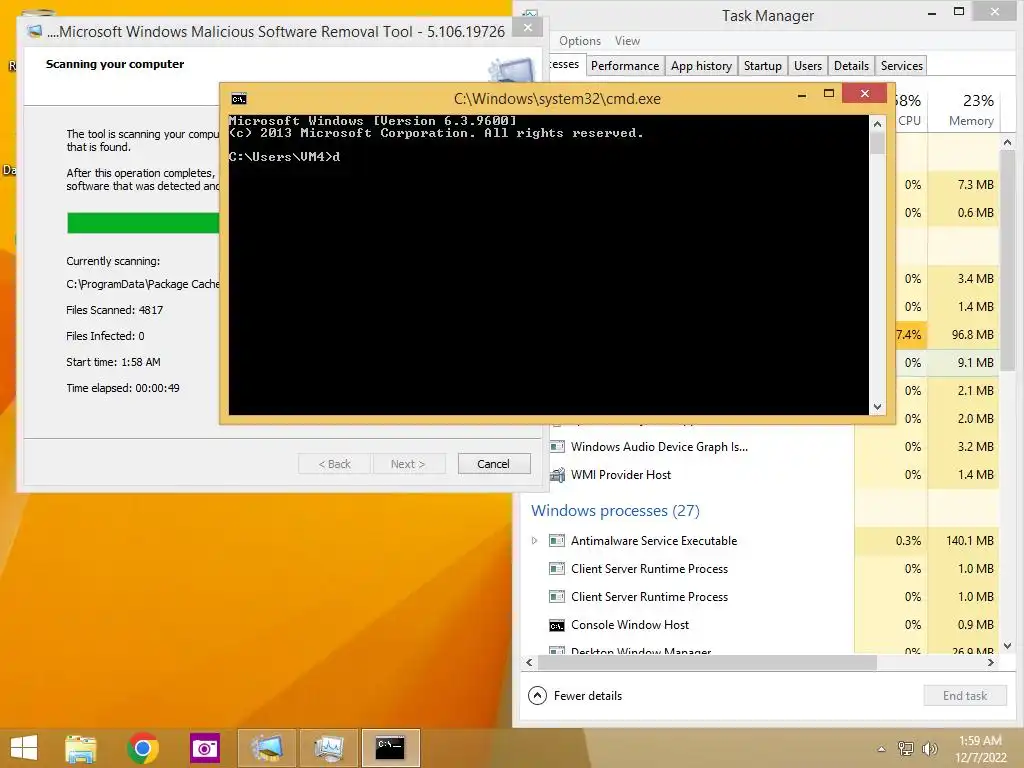Screen dimensions: 1024x768
Task: Click the WMI Provider Host icon
Action: coord(557,475)
